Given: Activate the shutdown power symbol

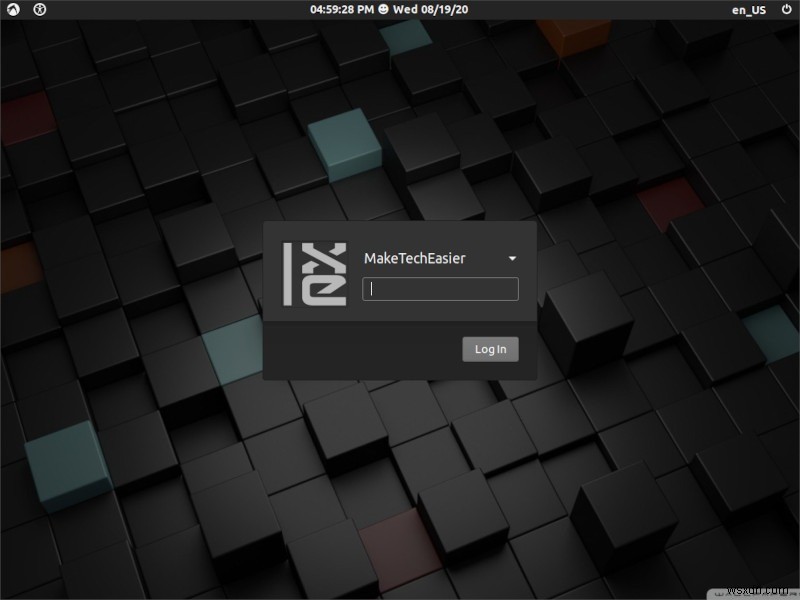Looking at the screenshot, I should [x=785, y=10].
